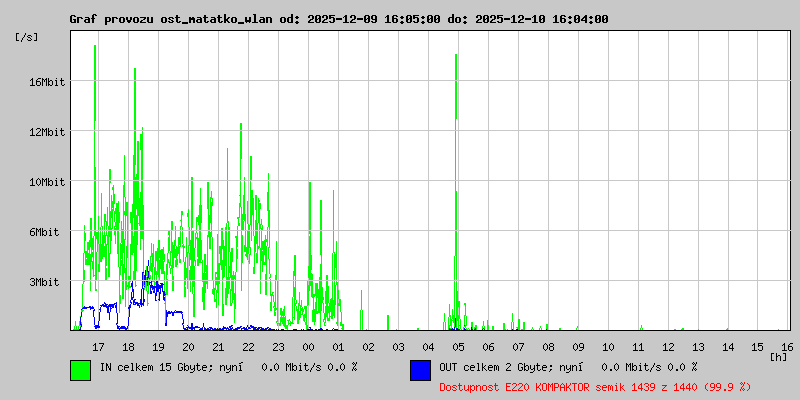Click the 'IN celkem 15 Gbyte' legend text
Image resolution: width=800 pixels, height=400 pixels.
point(156,367)
